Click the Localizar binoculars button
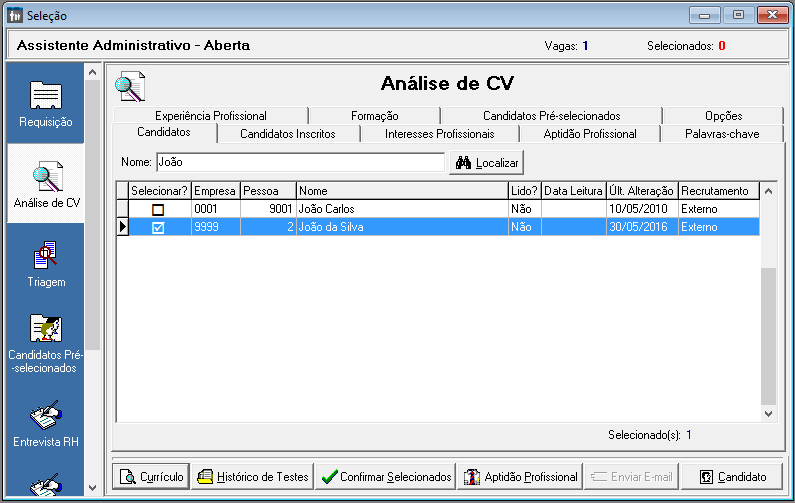Image resolution: width=795 pixels, height=503 pixels. tap(486, 162)
